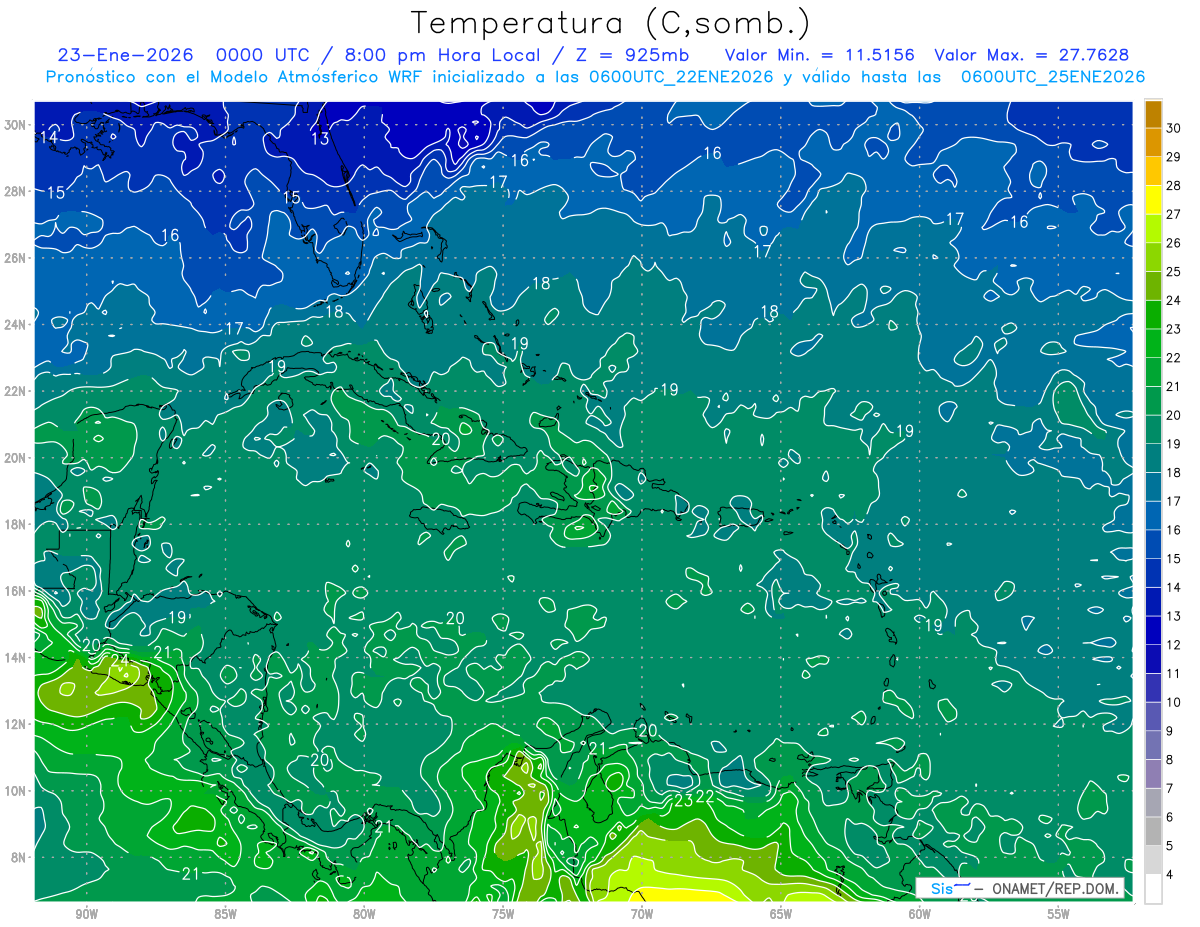Viewport: 1200px width, 927px height.
Task: Click the dark blue band between 12 and 13 on the scale
Action: click(x=1153, y=630)
